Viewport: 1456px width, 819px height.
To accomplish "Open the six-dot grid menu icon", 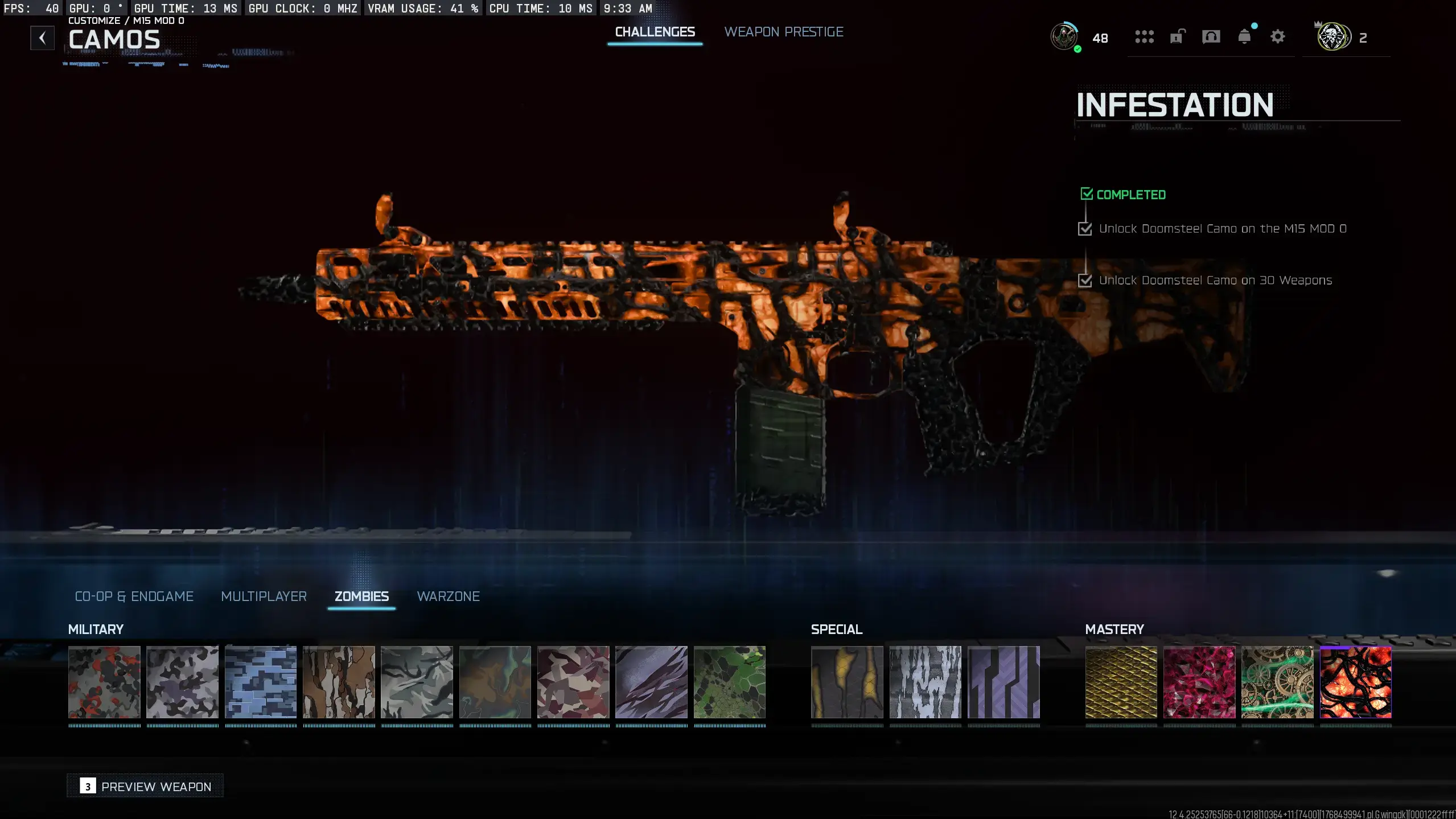I will (x=1144, y=37).
